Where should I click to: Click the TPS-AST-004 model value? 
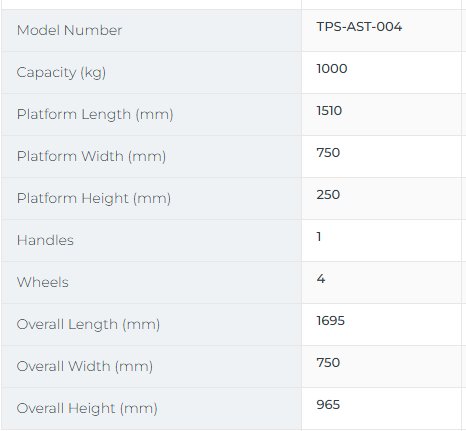359,27
